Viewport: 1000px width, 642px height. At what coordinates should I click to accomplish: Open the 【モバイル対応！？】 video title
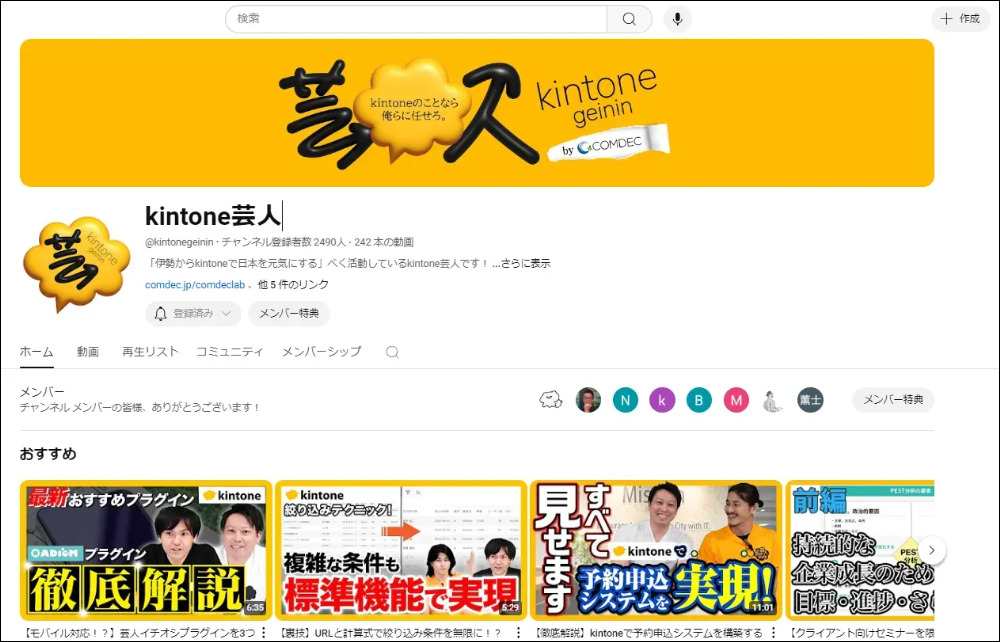140,633
